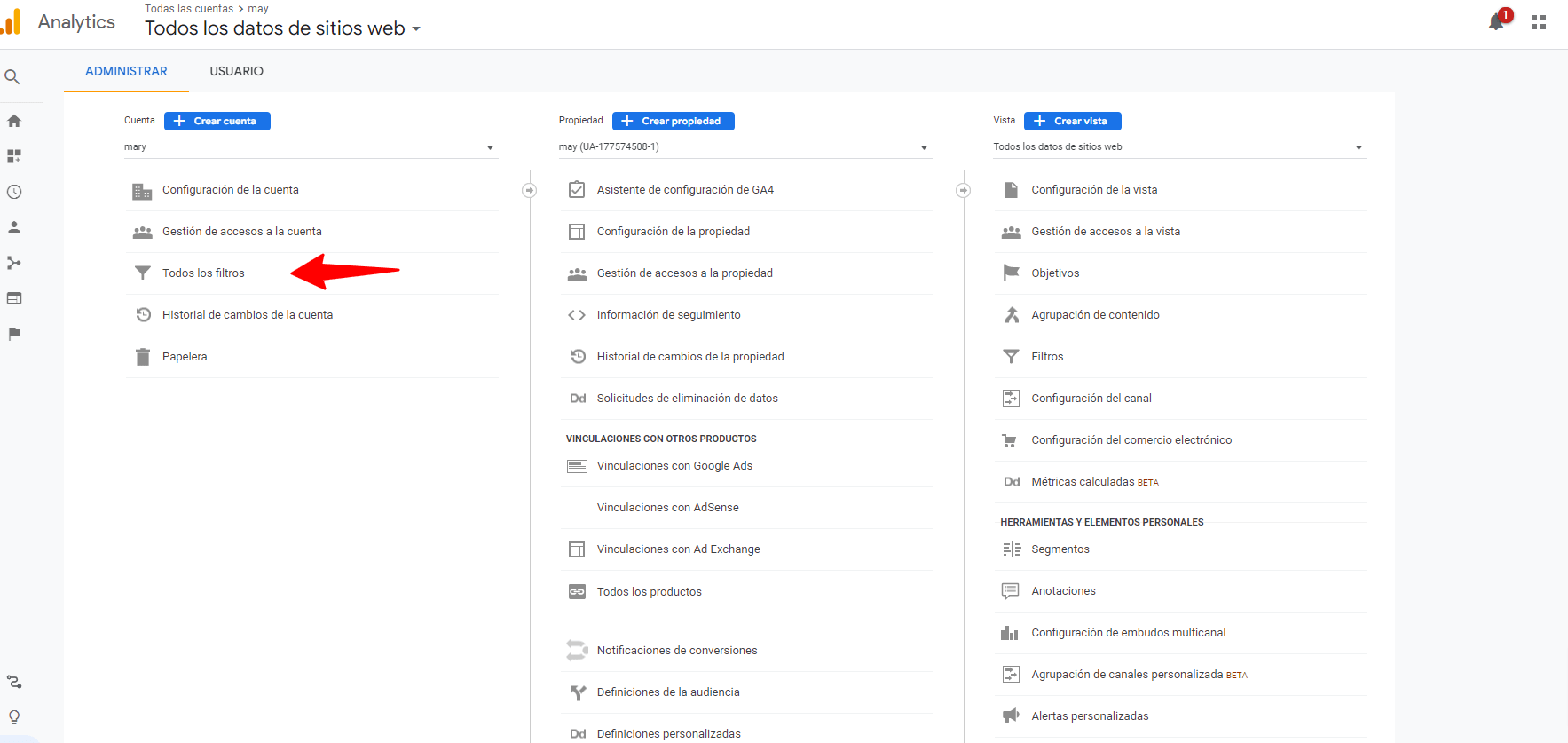Click the Papelera trash icon

pos(143,357)
